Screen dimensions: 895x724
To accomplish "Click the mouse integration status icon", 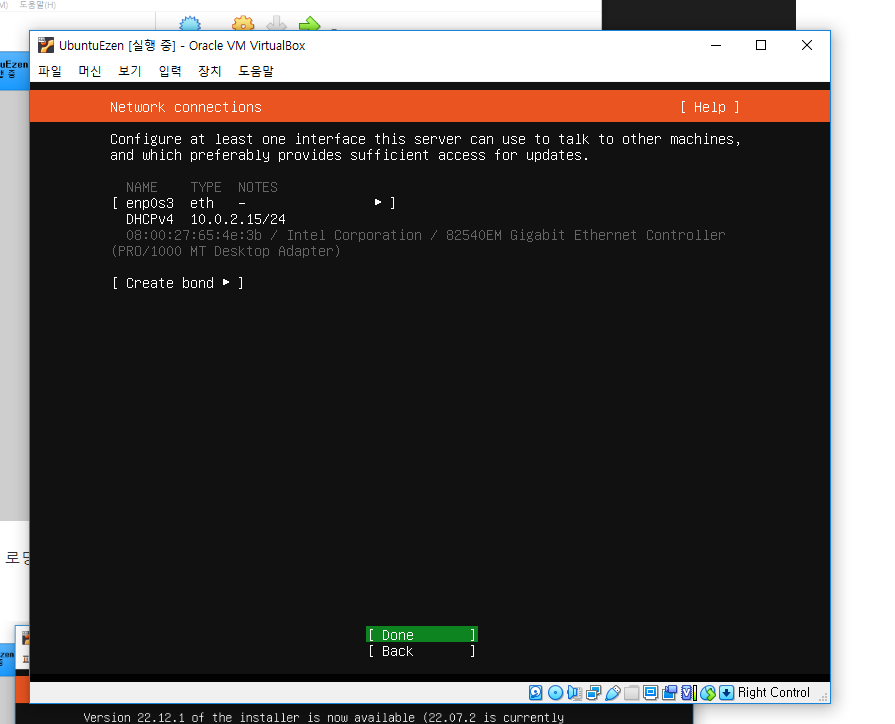I will pos(708,693).
